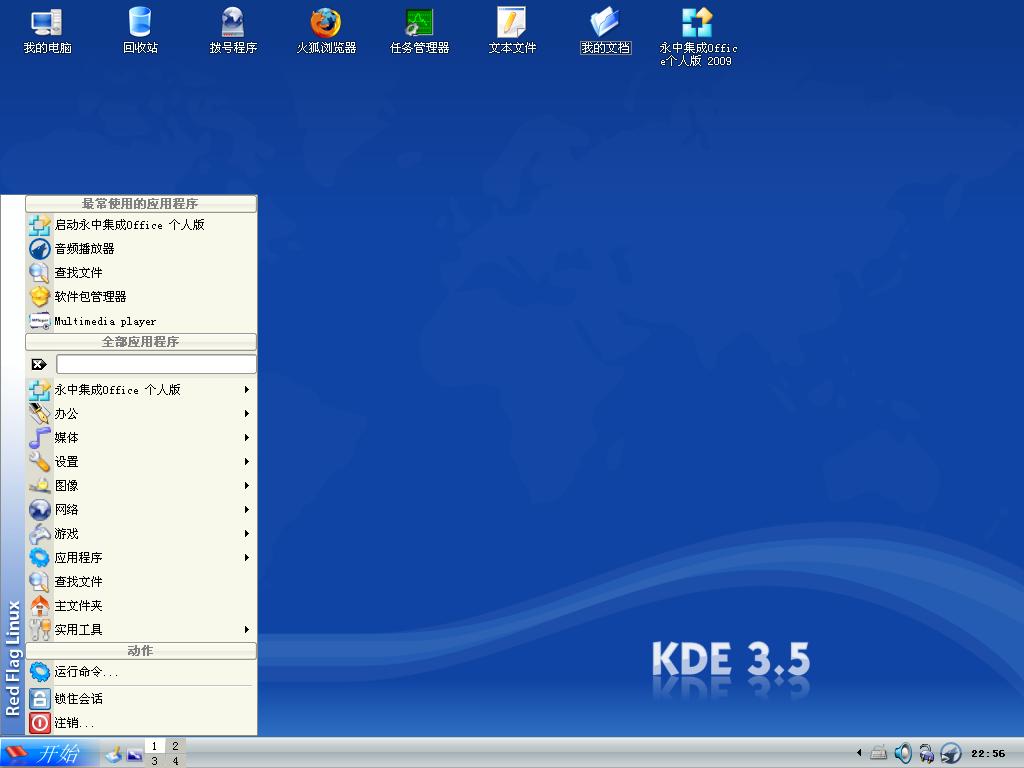Expand the 游戏 submenu
This screenshot has width=1024, height=768.
tap(141, 534)
